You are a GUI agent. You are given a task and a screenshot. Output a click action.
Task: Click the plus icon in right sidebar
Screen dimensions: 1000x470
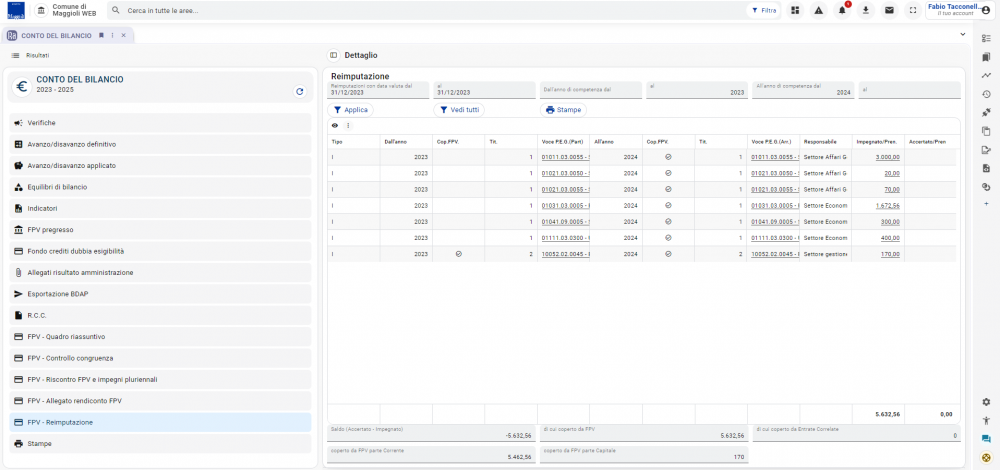pos(987,204)
